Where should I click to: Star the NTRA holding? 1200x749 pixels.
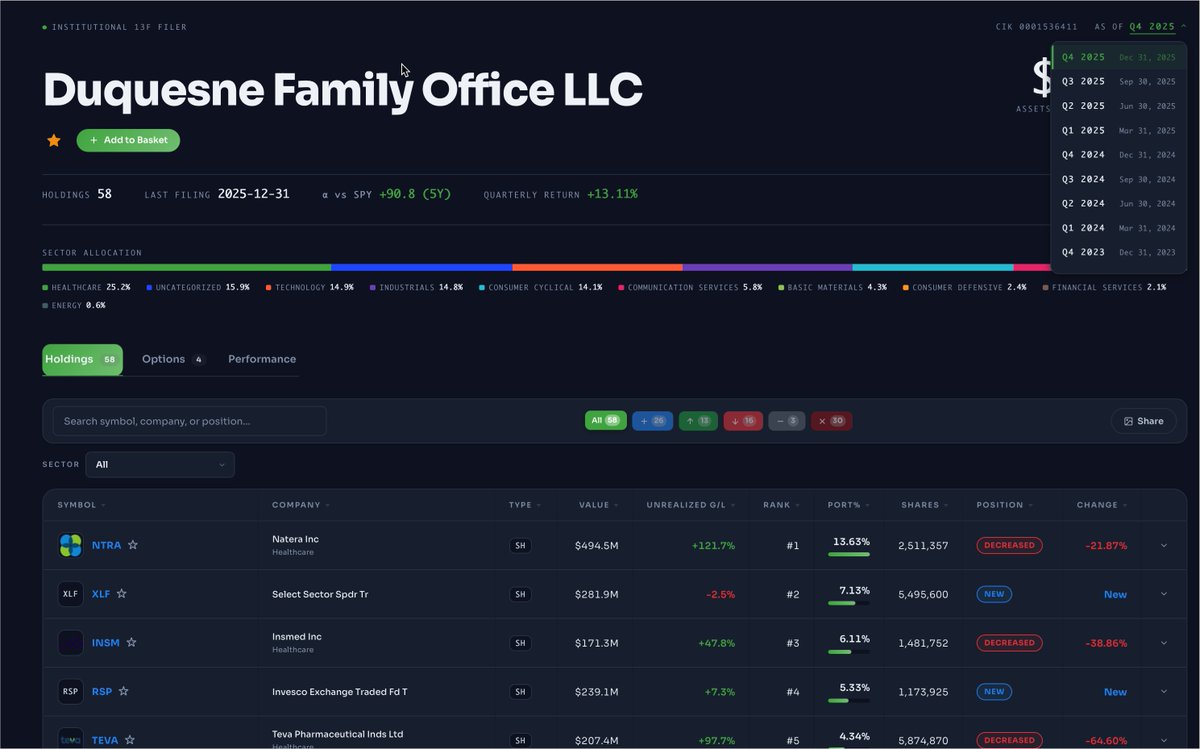coord(133,545)
